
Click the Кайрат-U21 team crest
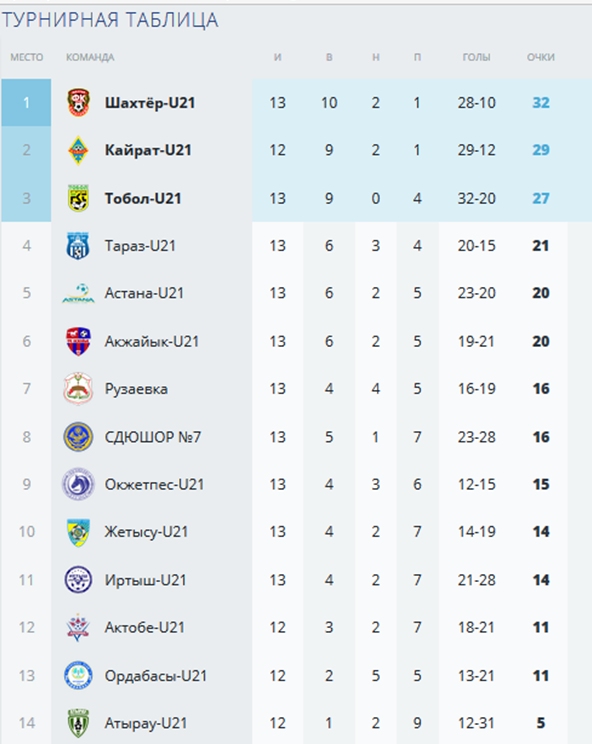point(78,150)
